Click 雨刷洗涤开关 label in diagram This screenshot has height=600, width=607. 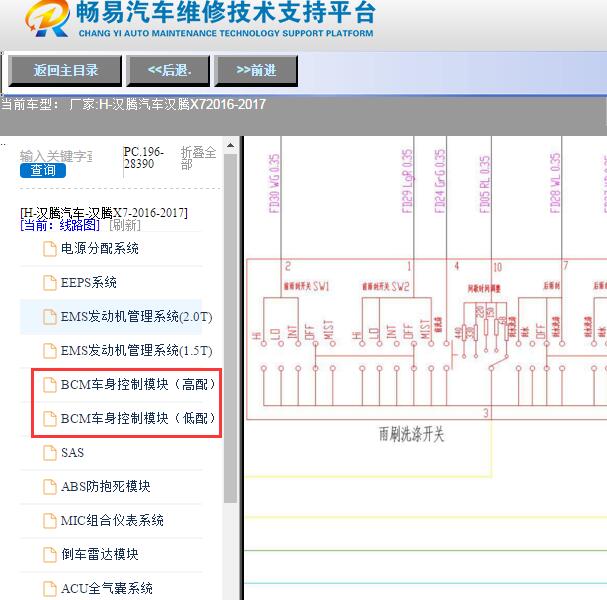(x=411, y=434)
